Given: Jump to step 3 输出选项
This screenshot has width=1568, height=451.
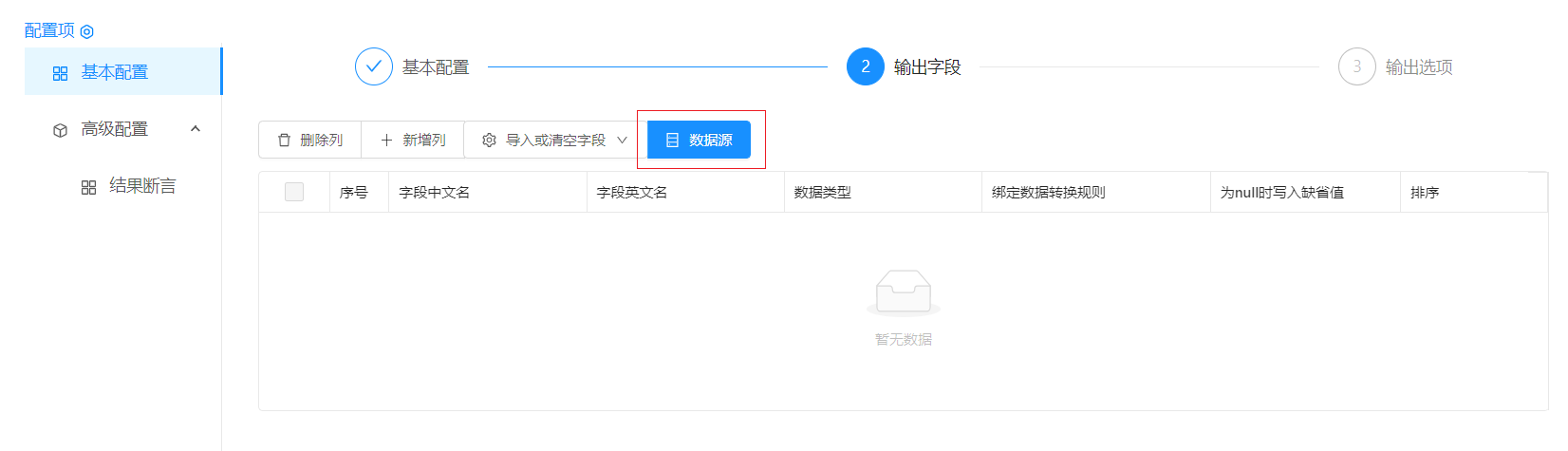Looking at the screenshot, I should coord(1356,67).
